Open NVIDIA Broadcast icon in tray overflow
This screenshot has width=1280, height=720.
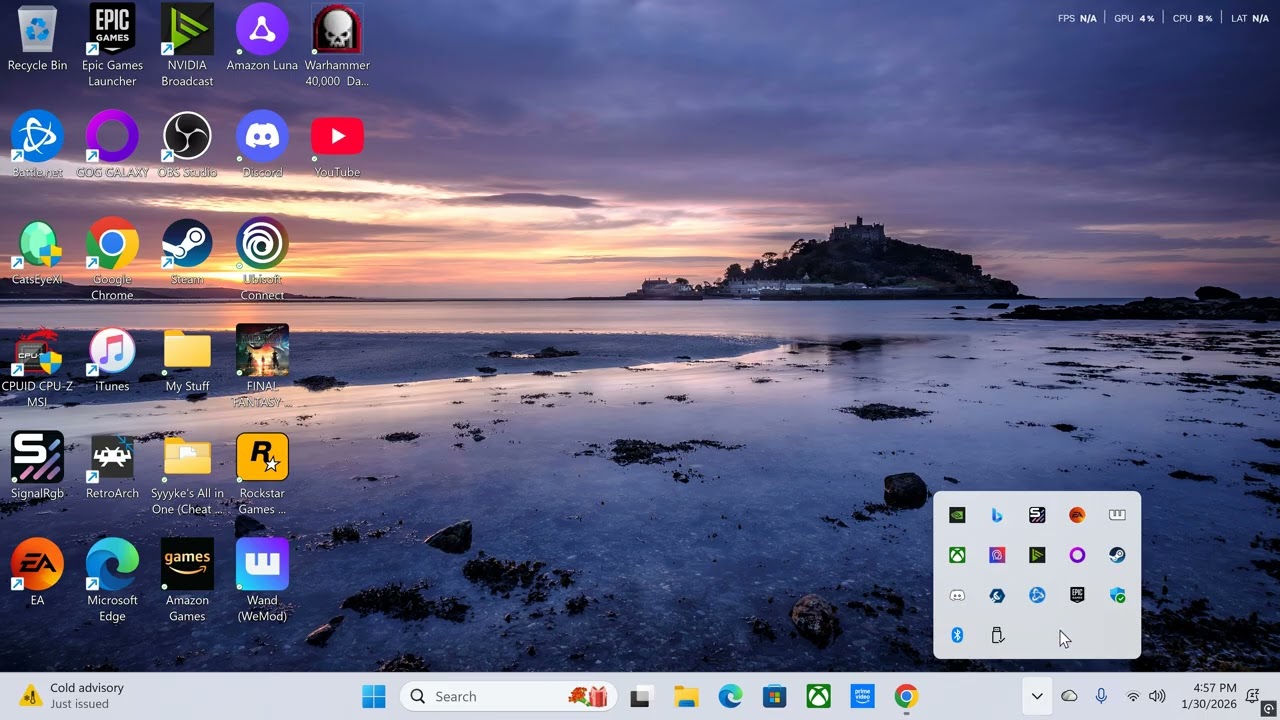[x=1037, y=555]
